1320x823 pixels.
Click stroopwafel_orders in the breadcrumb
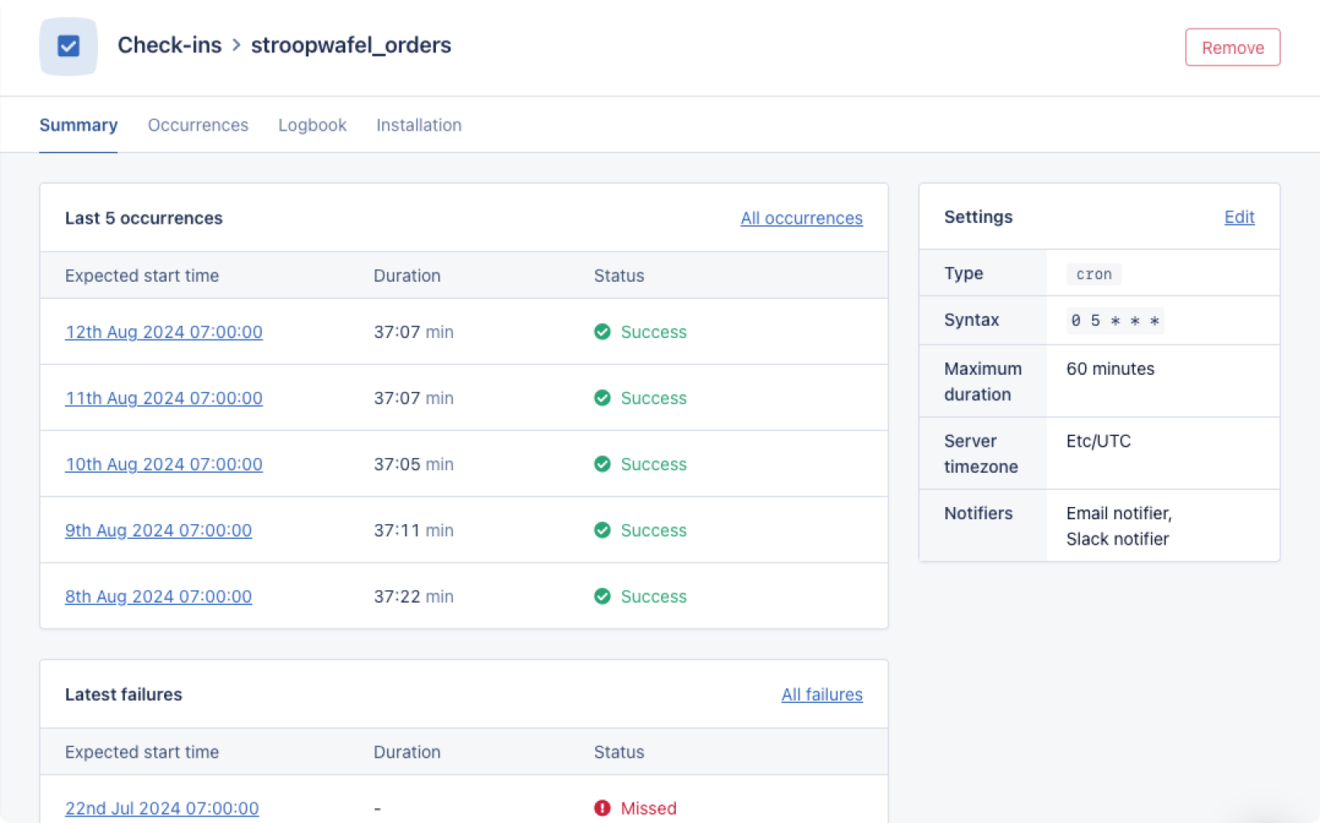351,45
